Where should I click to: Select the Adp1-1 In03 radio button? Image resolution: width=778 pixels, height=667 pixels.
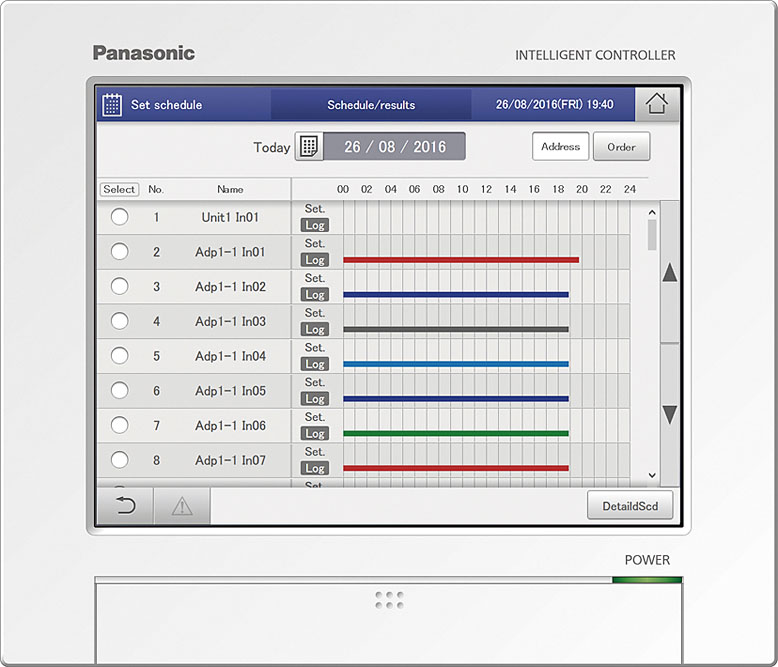tap(119, 321)
